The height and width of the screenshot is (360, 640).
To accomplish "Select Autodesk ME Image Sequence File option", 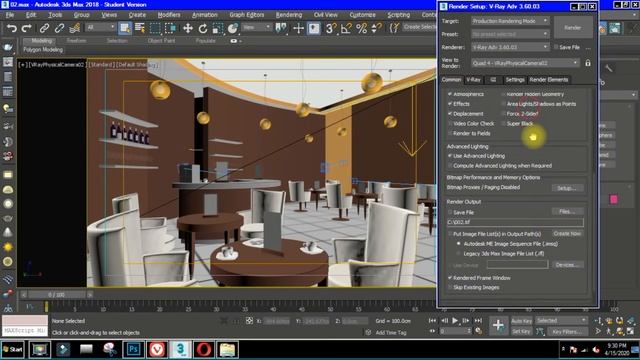I will tap(458, 244).
